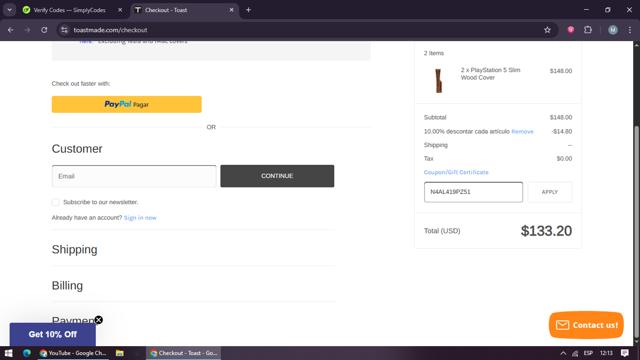Open the Extensions puzzle icon

[588, 30]
